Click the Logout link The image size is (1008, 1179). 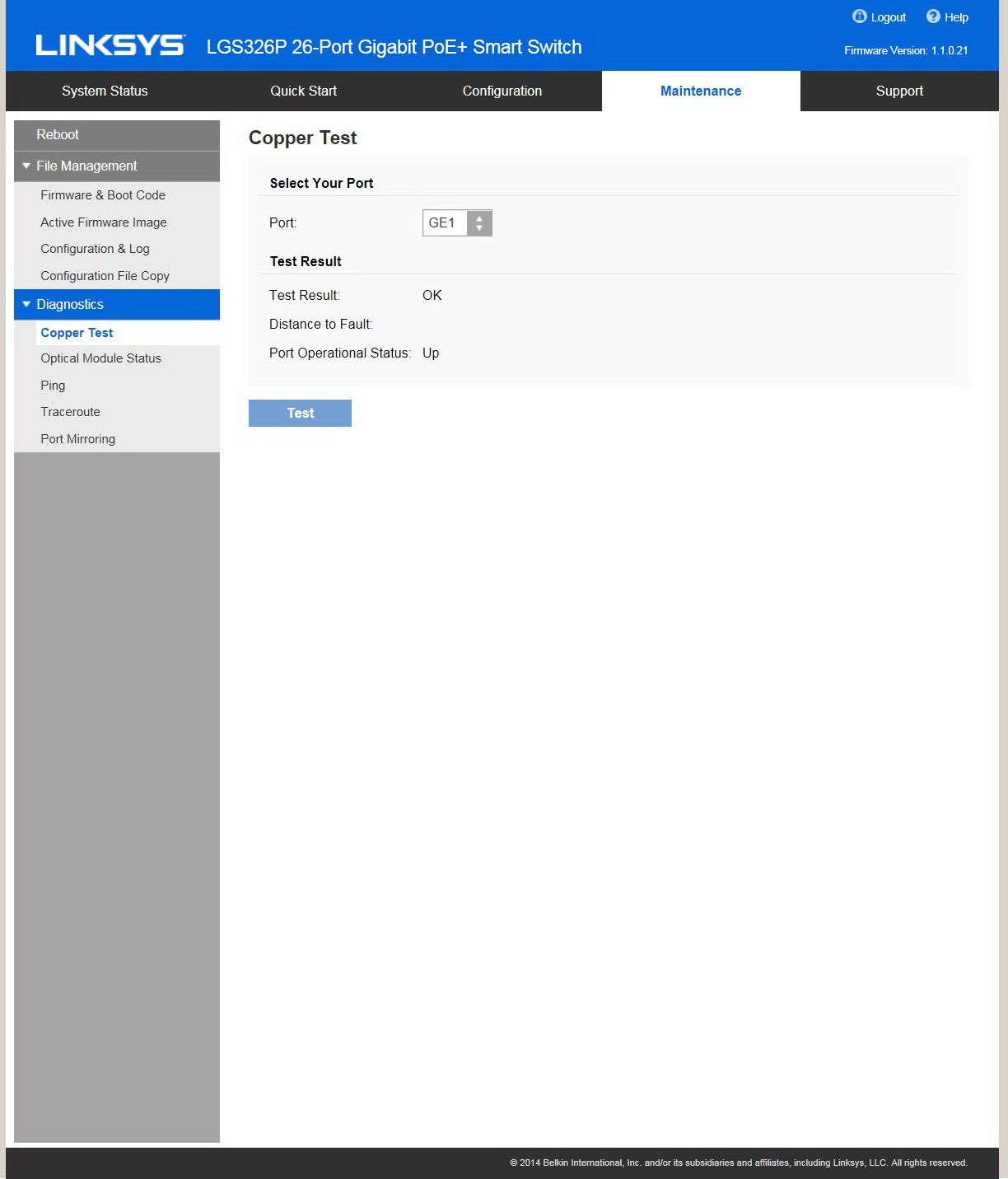[x=888, y=17]
